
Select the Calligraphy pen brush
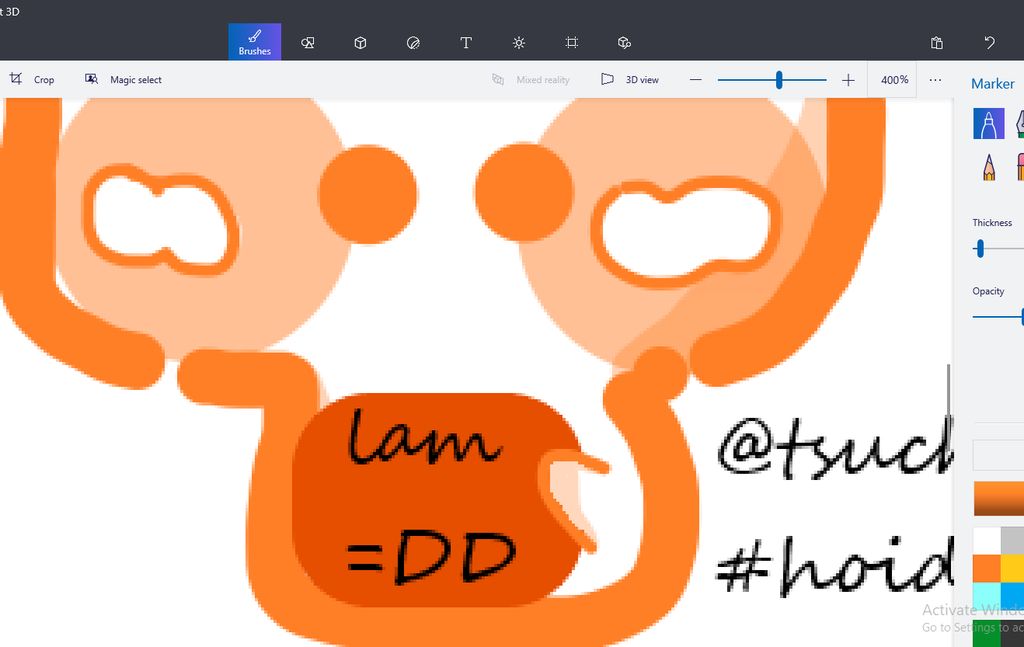[x=1020, y=123]
